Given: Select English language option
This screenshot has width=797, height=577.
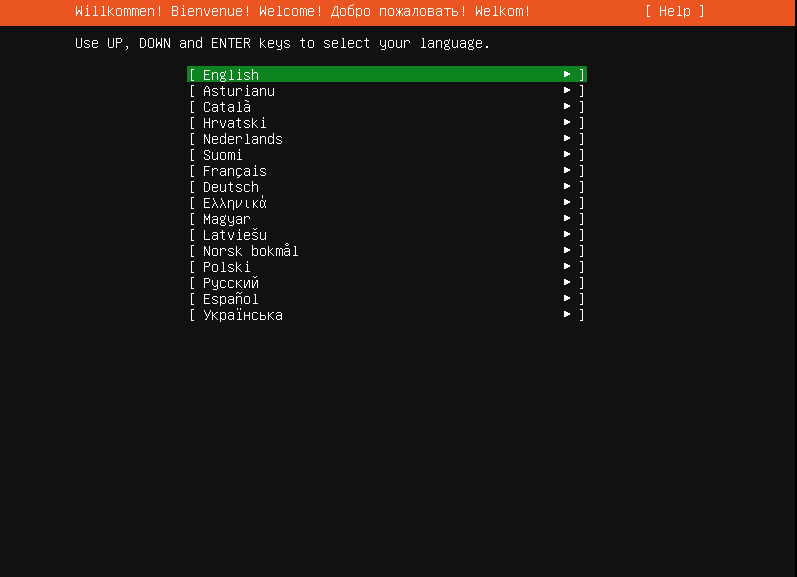Looking at the screenshot, I should (x=387, y=74).
